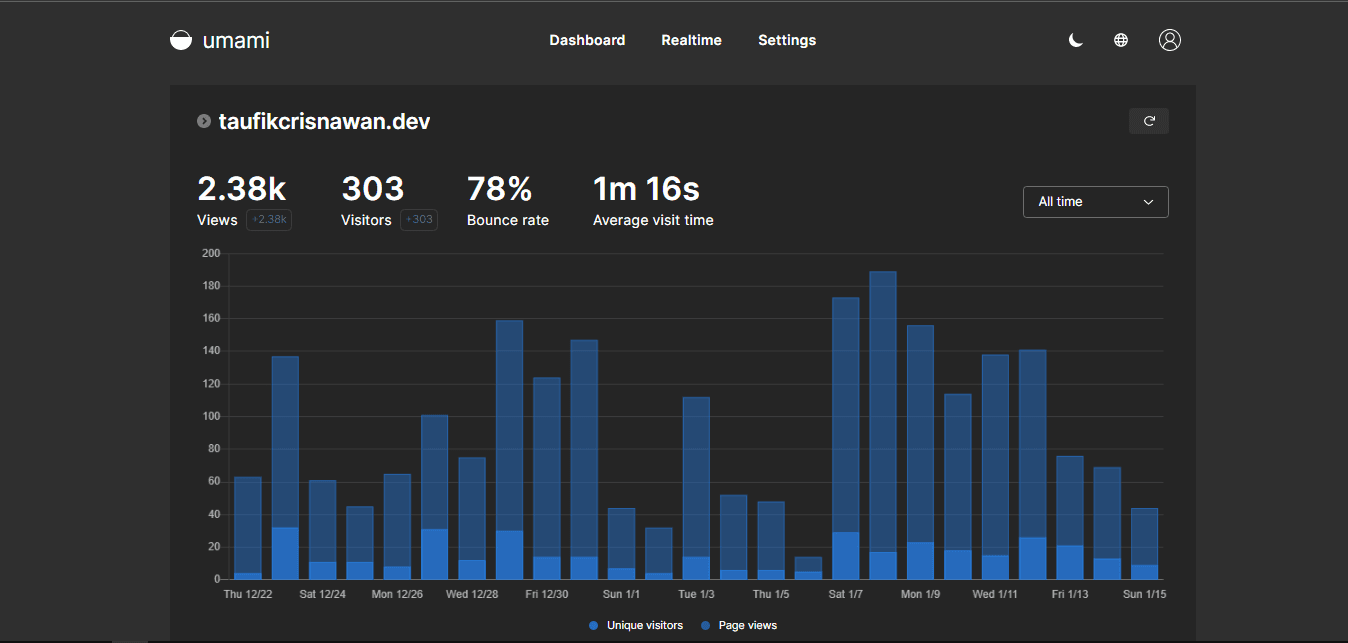1348x643 pixels.
Task: Click the +2.38k views change badge
Action: coord(269,220)
